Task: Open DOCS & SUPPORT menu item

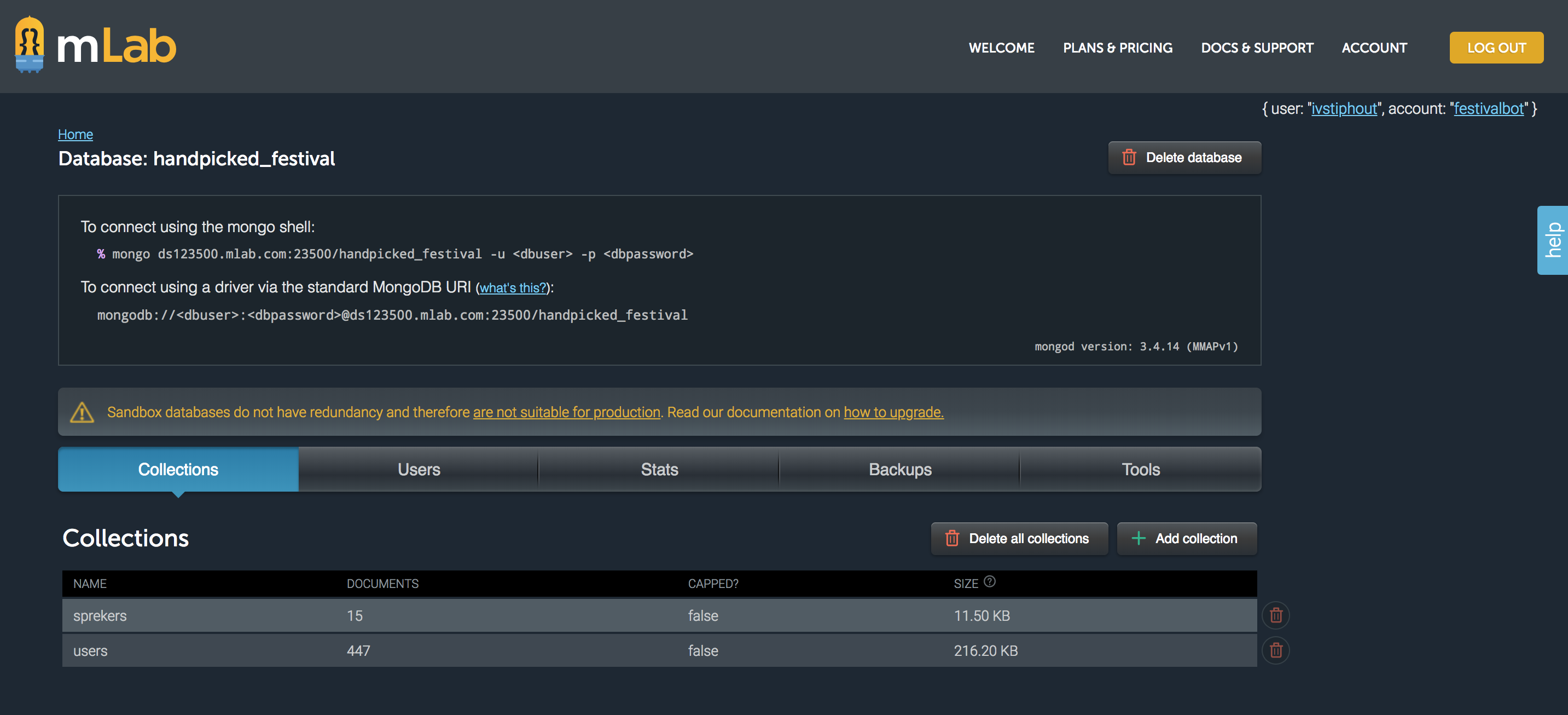Action: (x=1256, y=48)
